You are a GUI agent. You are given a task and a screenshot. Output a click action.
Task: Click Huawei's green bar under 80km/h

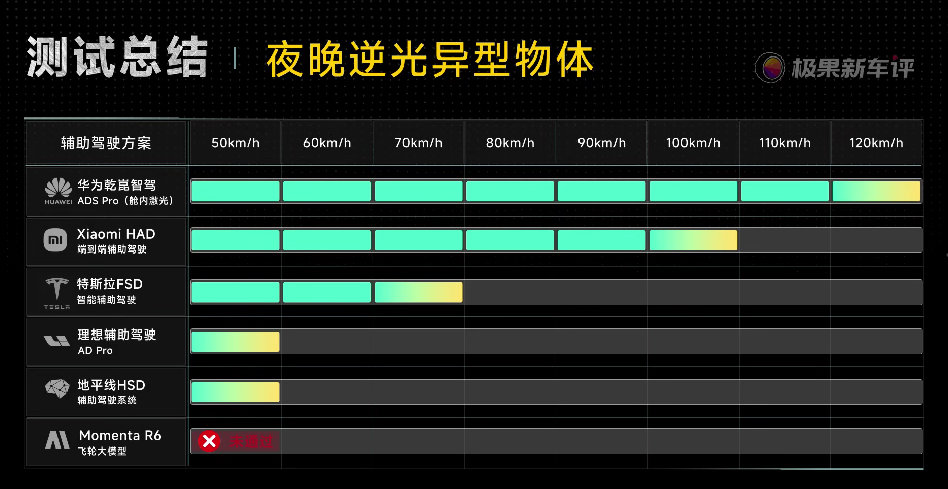pos(510,191)
